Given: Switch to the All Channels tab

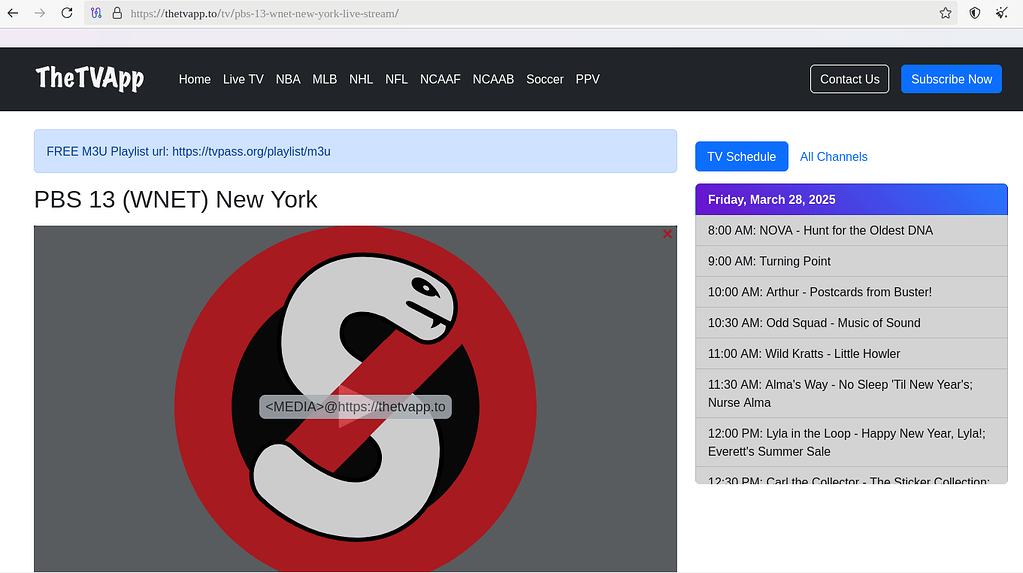Looking at the screenshot, I should pyautogui.click(x=833, y=157).
